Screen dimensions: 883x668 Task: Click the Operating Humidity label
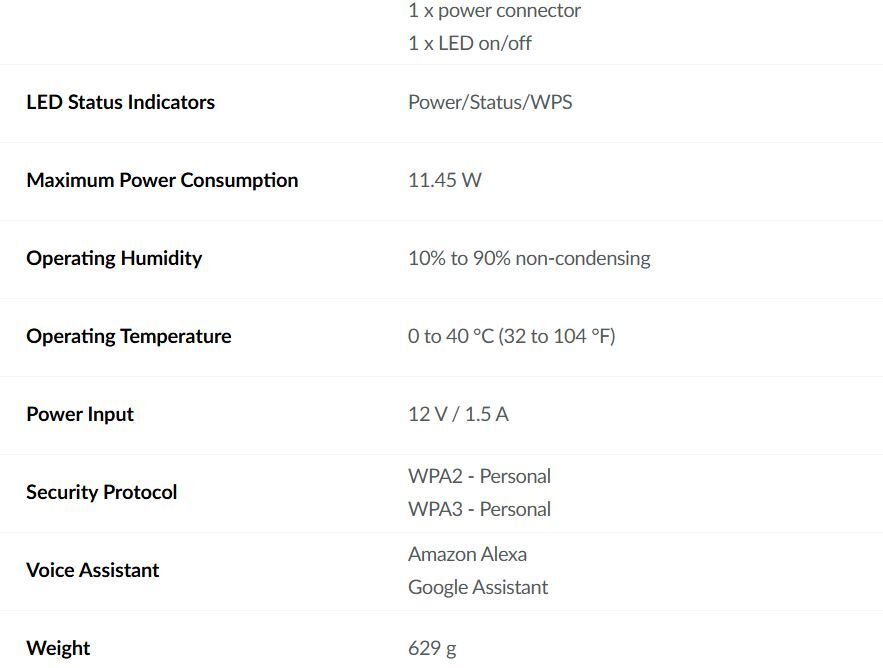pyautogui.click(x=114, y=258)
